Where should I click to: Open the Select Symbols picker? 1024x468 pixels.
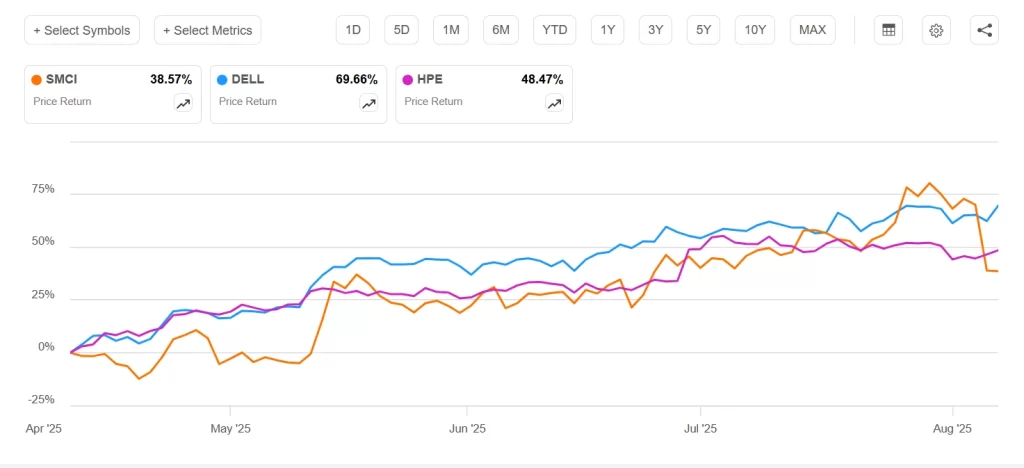[x=82, y=30]
